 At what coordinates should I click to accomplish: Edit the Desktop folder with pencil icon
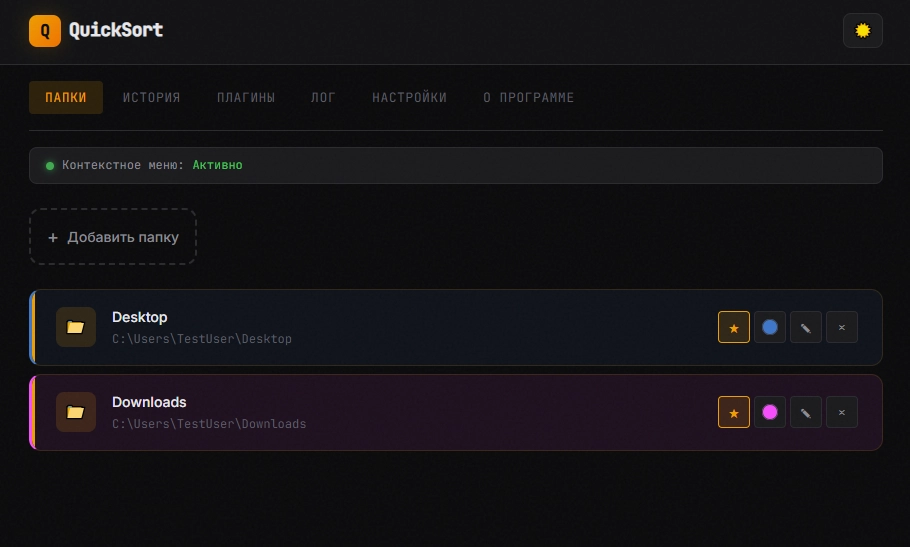(806, 327)
